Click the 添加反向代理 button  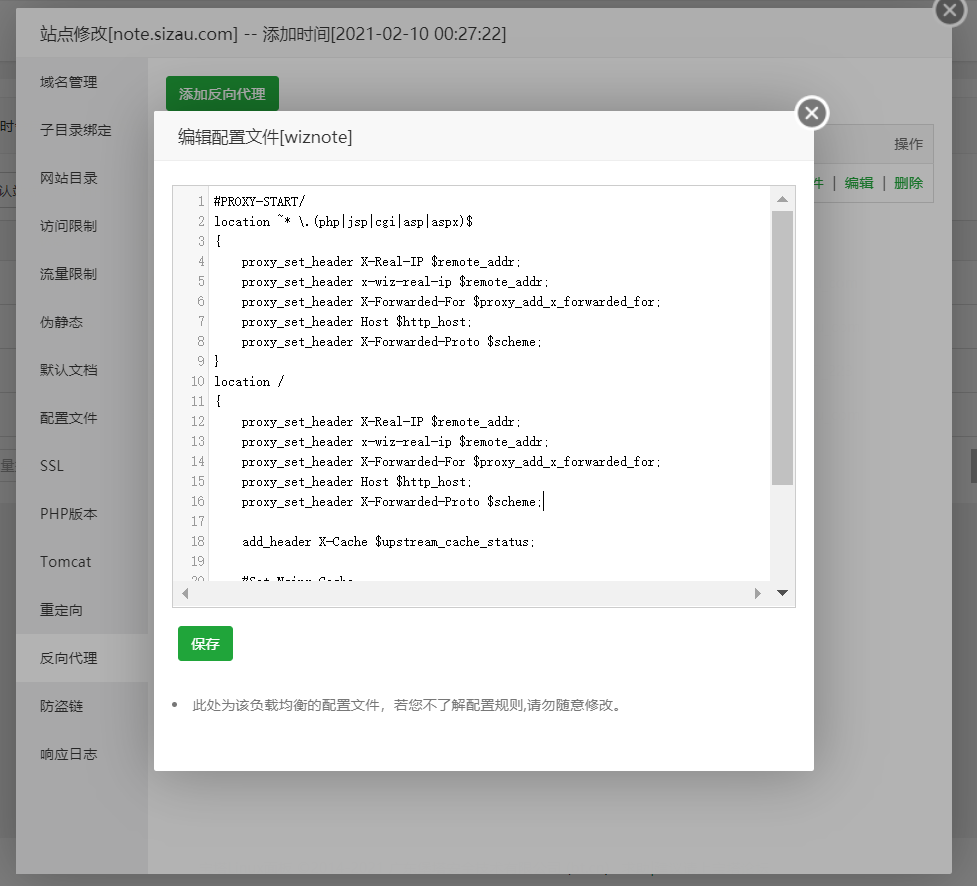pyautogui.click(x=222, y=94)
